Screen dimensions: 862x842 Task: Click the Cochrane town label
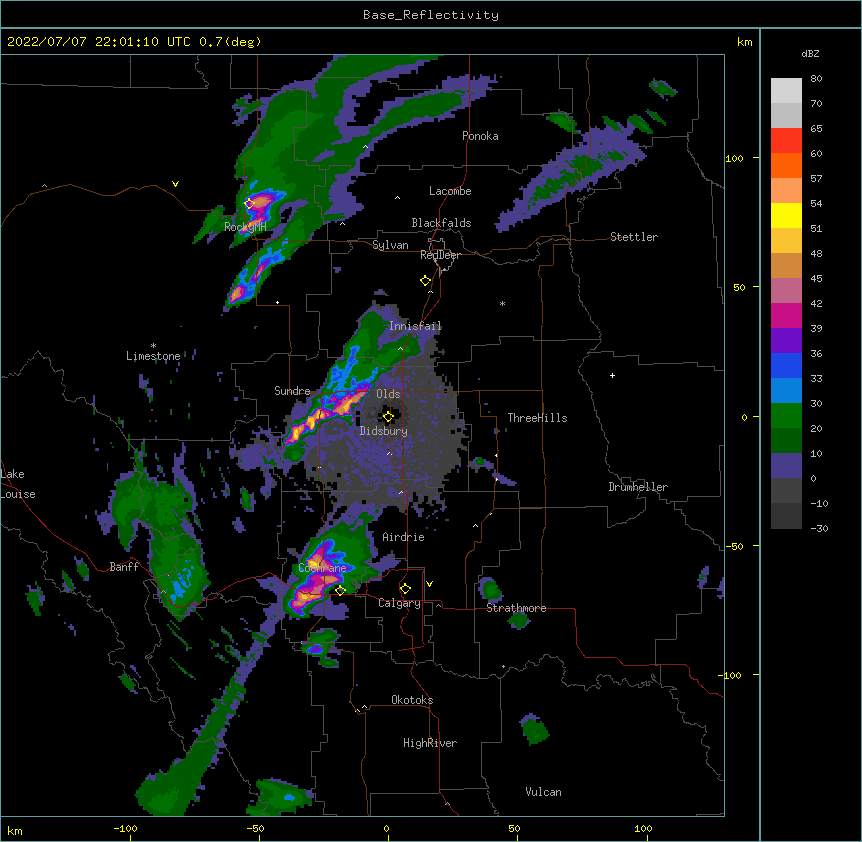[x=322, y=568]
